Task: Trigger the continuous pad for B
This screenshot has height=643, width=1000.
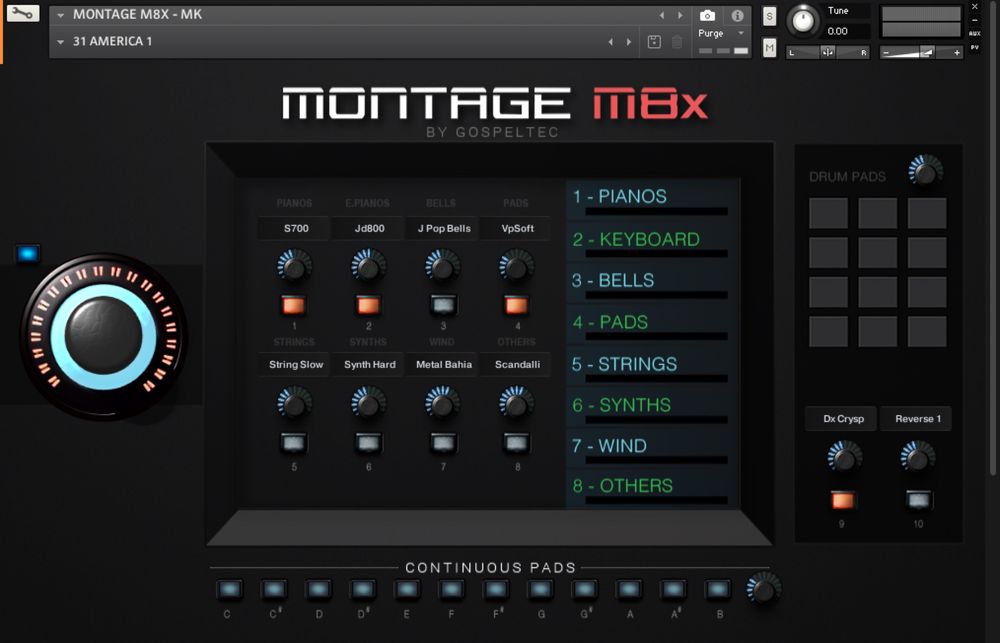Action: click(717, 590)
